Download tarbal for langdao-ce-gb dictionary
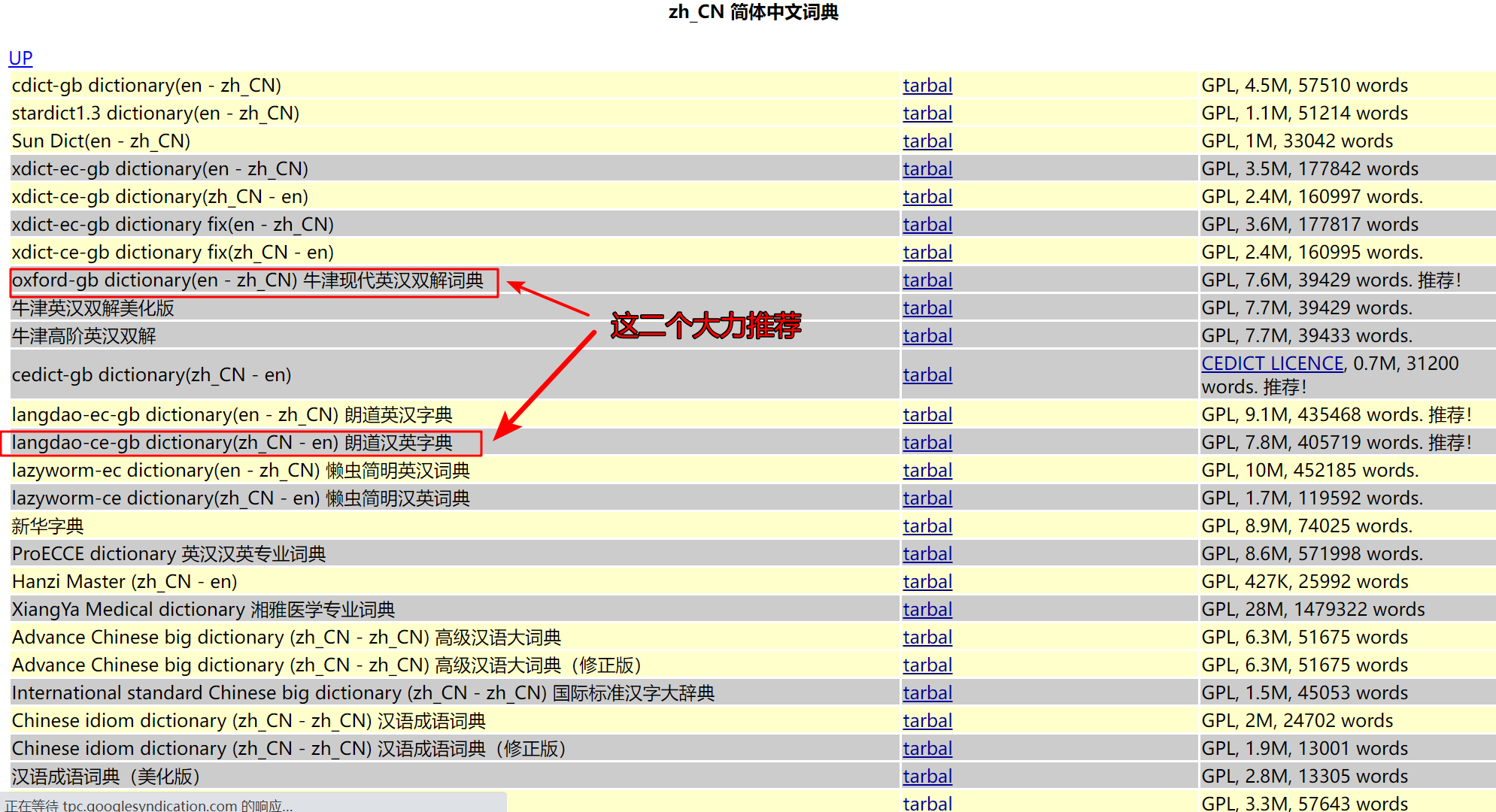 coord(927,443)
